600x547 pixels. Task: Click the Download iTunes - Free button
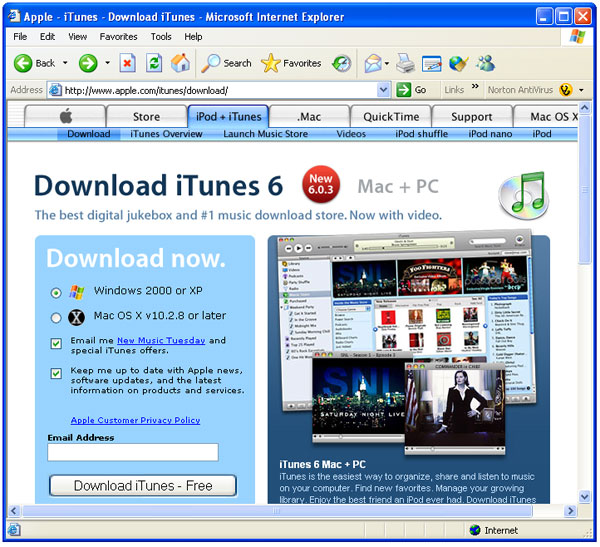pyautogui.click(x=142, y=486)
